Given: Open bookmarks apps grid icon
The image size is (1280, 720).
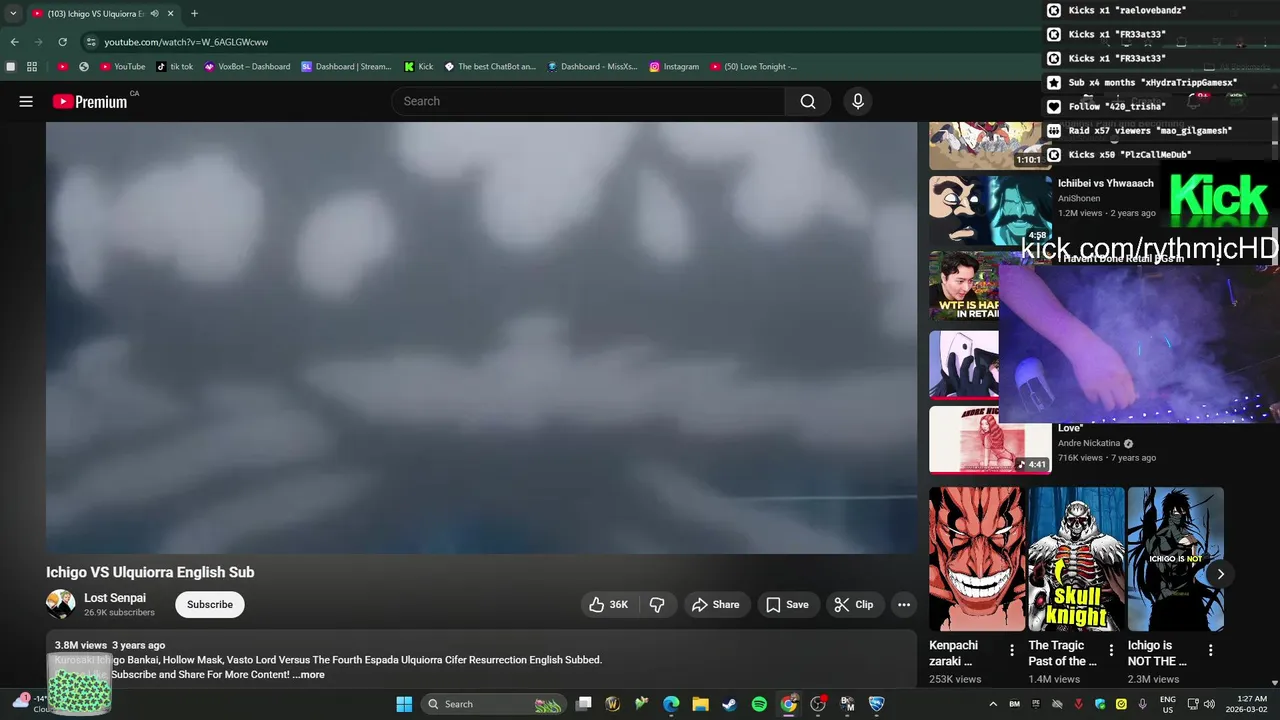Looking at the screenshot, I should pos(32,67).
